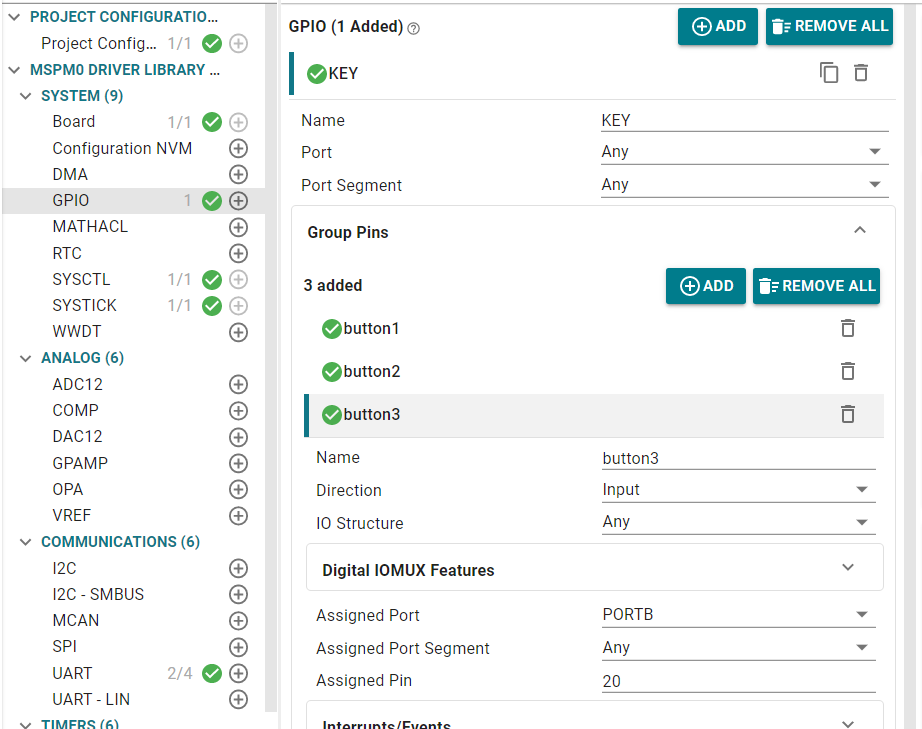Expand the Interrupts/Events section
Image resolution: width=922 pixels, height=729 pixels.
847,724
